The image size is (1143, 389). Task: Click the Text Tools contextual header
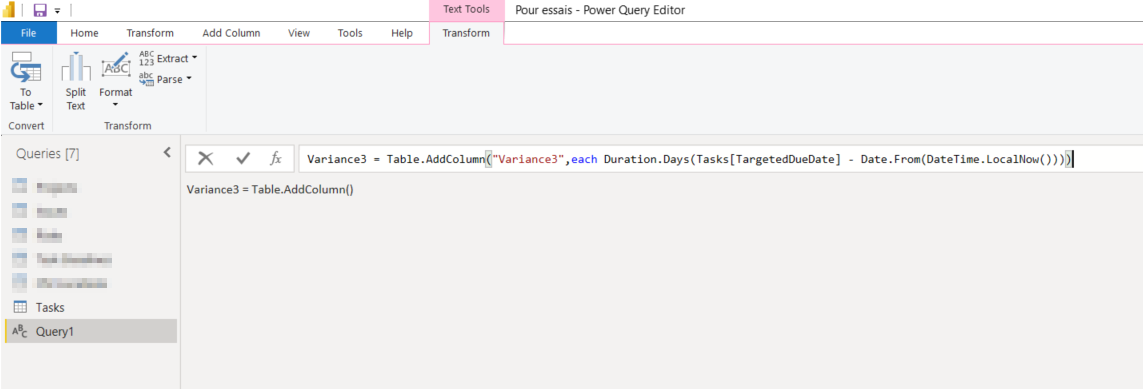point(467,10)
